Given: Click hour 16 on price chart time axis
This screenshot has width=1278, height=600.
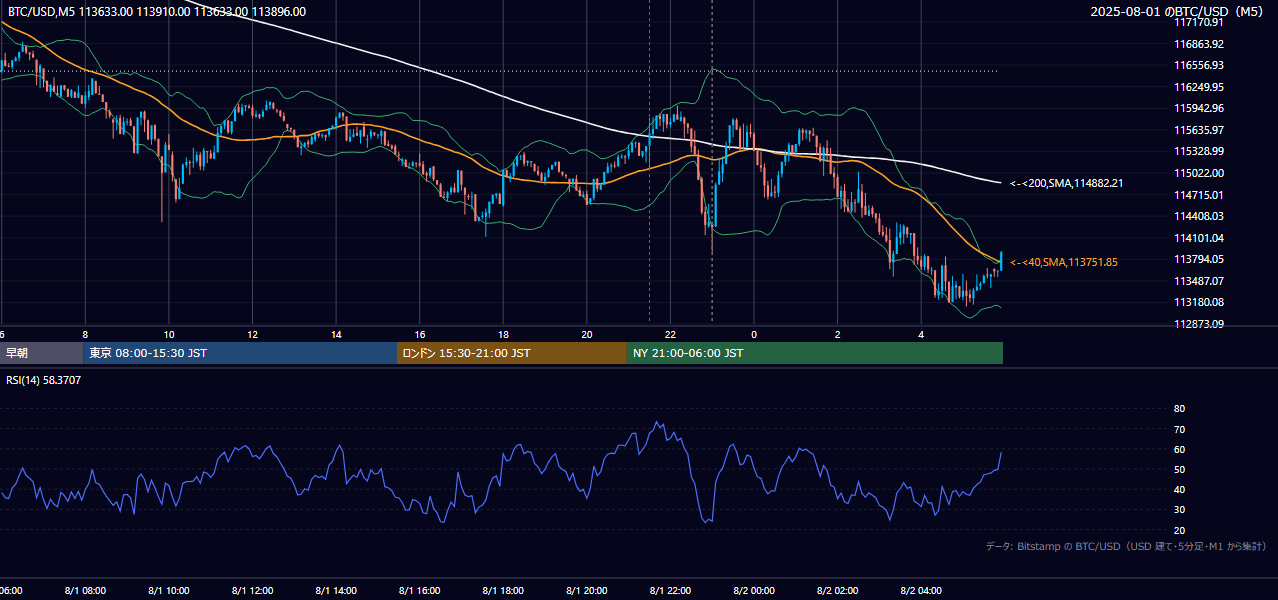Looking at the screenshot, I should pyautogui.click(x=419, y=334).
